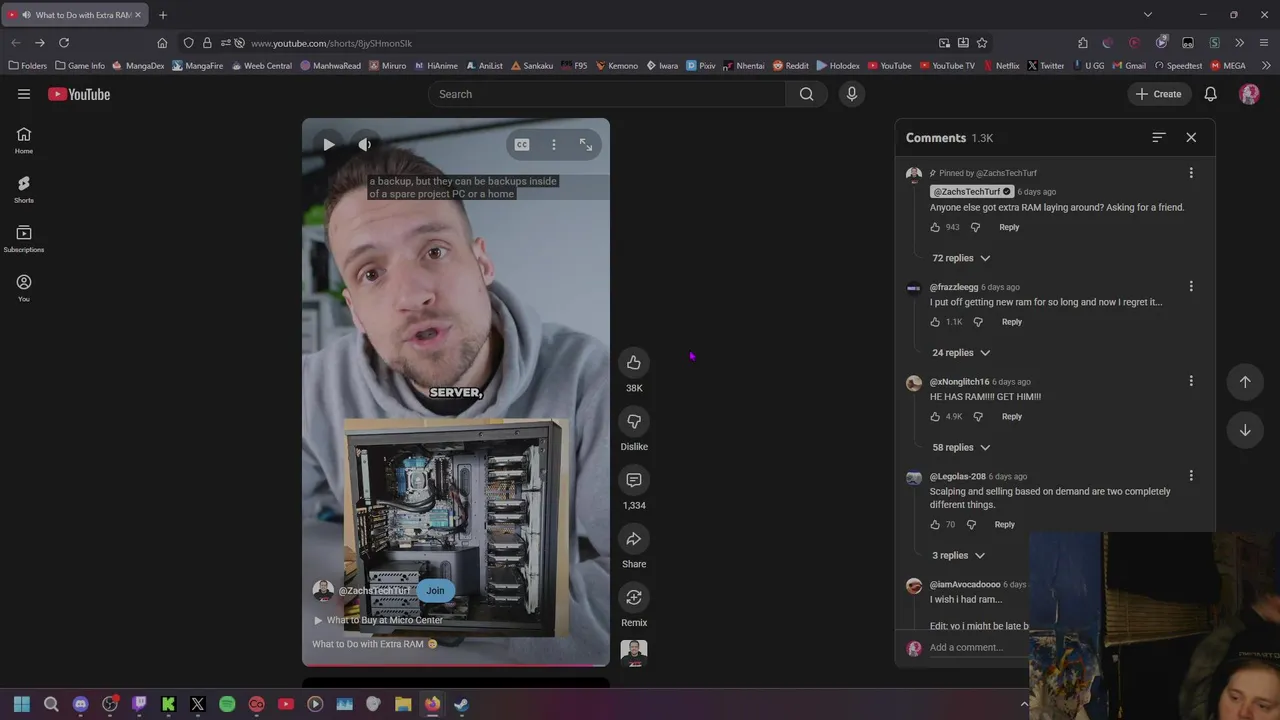This screenshot has height=720, width=1280.
Task: Expand 24 replies under @frazzleegg comment
Action: tap(961, 353)
